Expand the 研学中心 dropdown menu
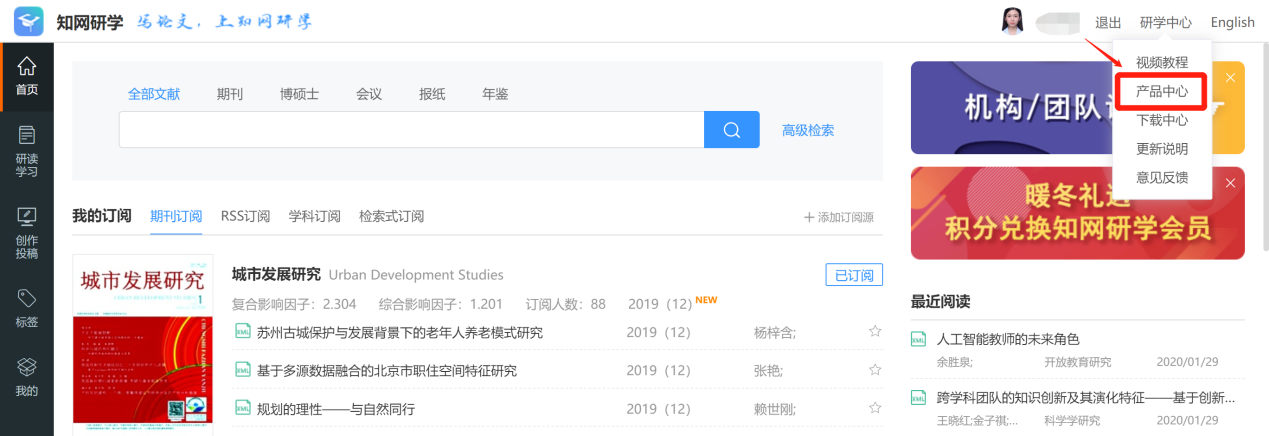 pos(1165,22)
